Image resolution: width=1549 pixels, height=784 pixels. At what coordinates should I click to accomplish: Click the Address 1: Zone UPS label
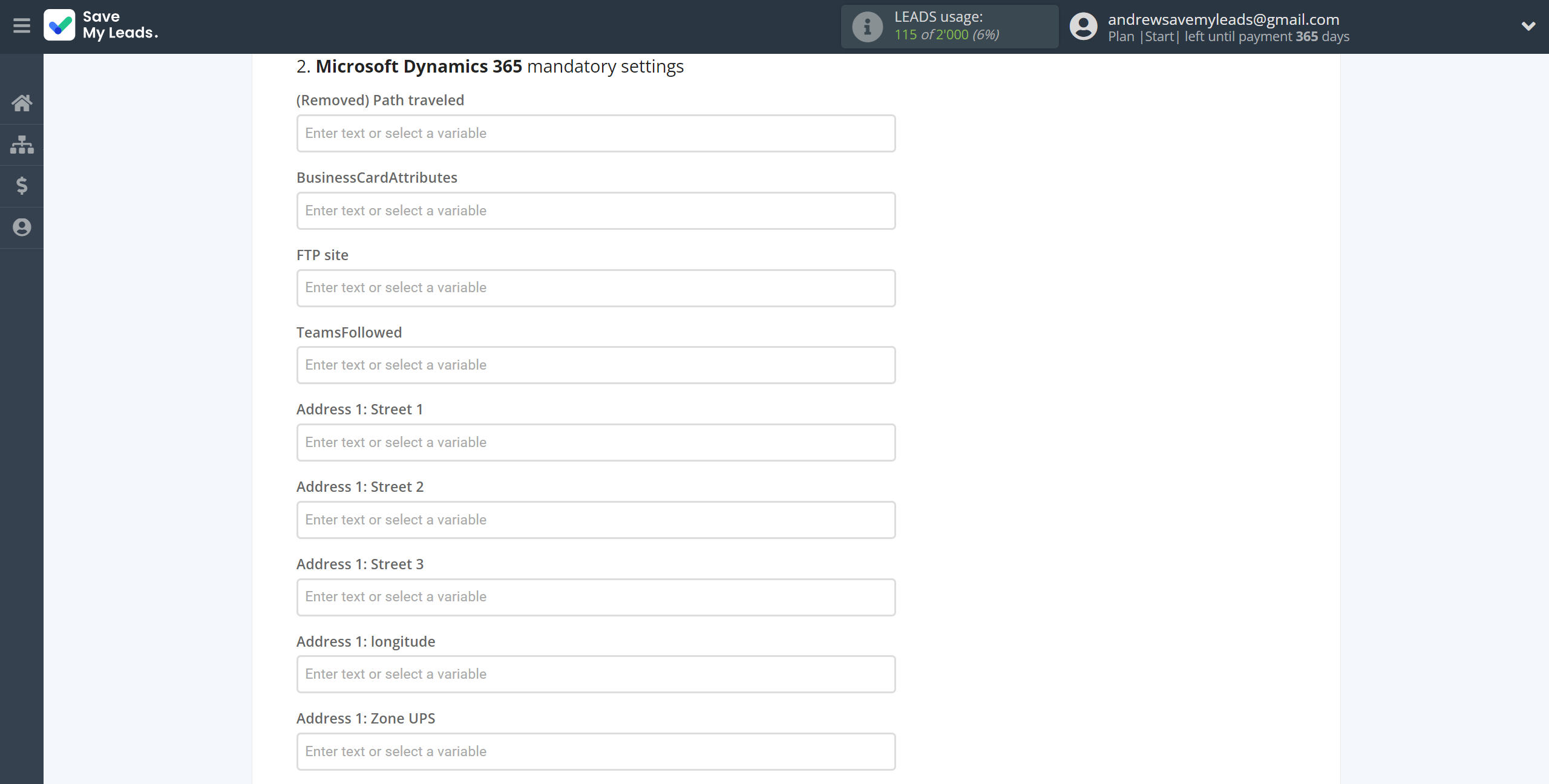(x=366, y=719)
